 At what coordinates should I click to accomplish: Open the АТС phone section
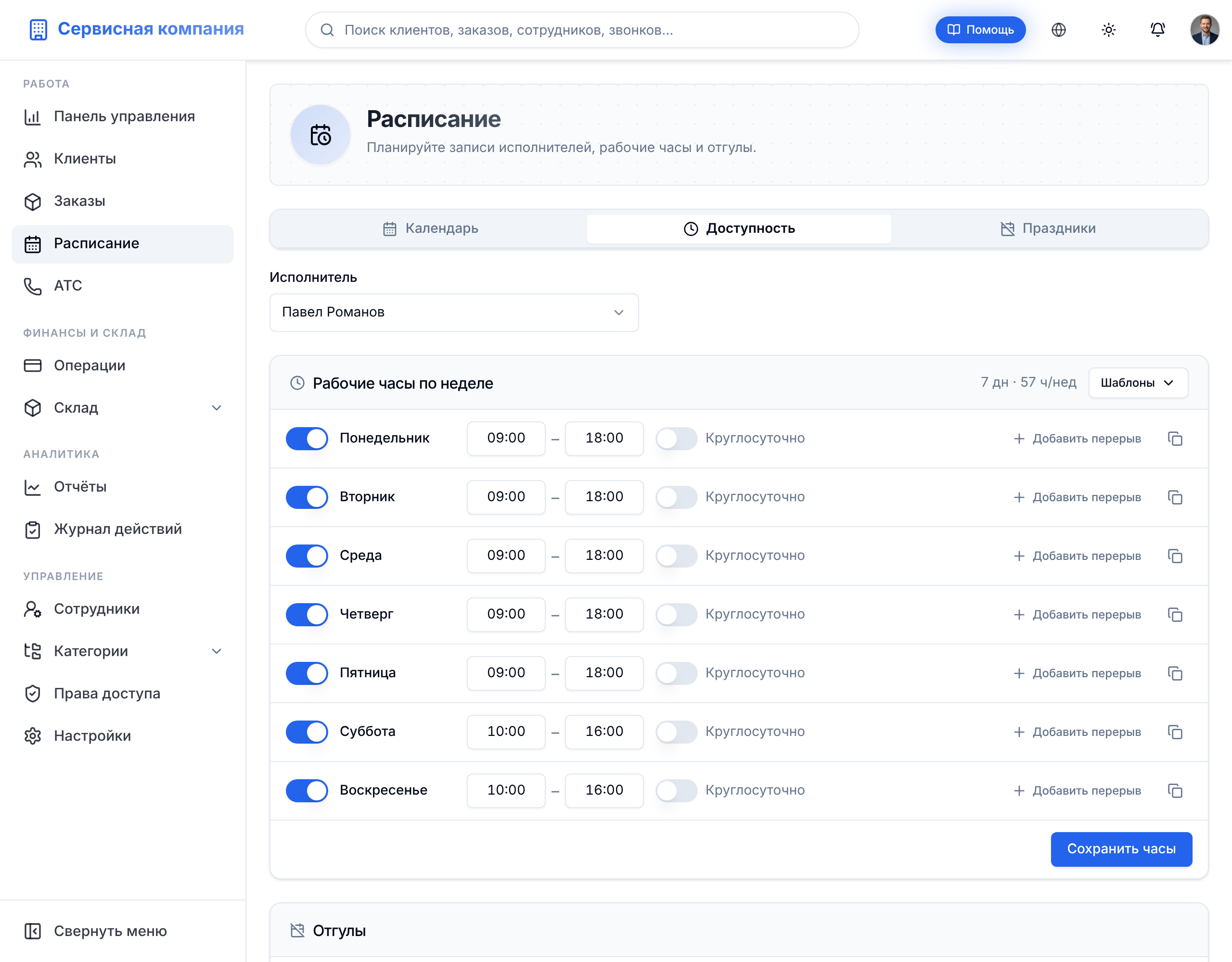click(x=122, y=286)
